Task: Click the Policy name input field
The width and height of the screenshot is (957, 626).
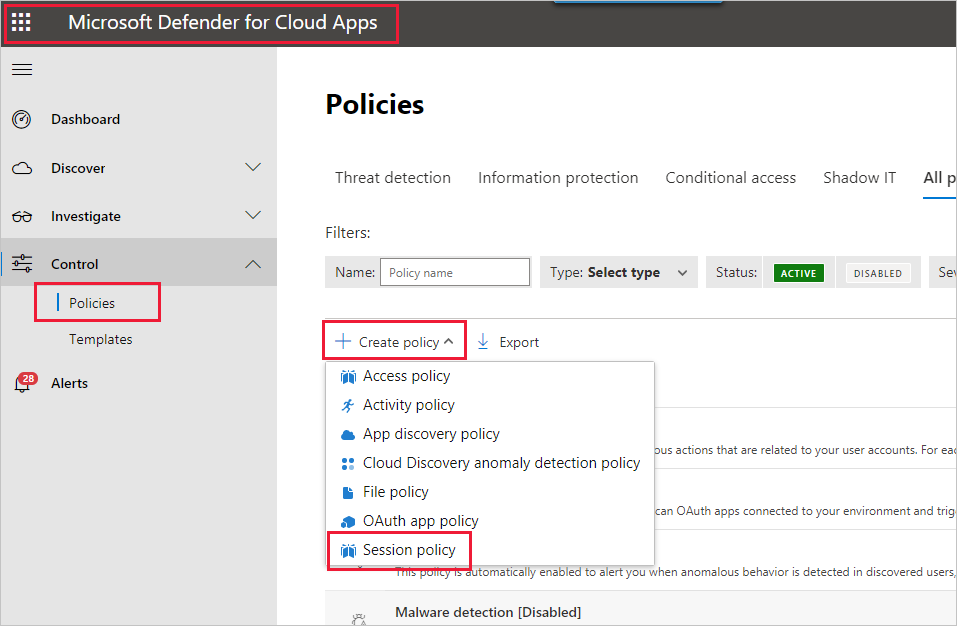Action: [455, 272]
